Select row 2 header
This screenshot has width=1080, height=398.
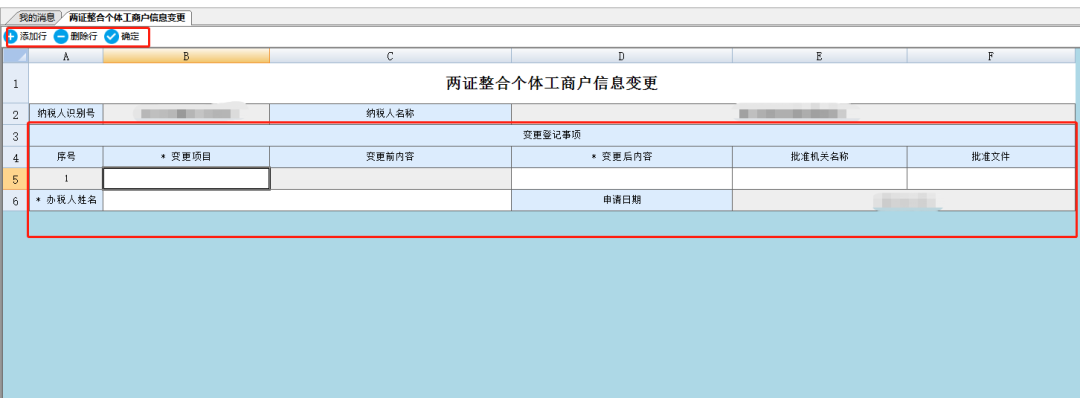pyautogui.click(x=15, y=114)
